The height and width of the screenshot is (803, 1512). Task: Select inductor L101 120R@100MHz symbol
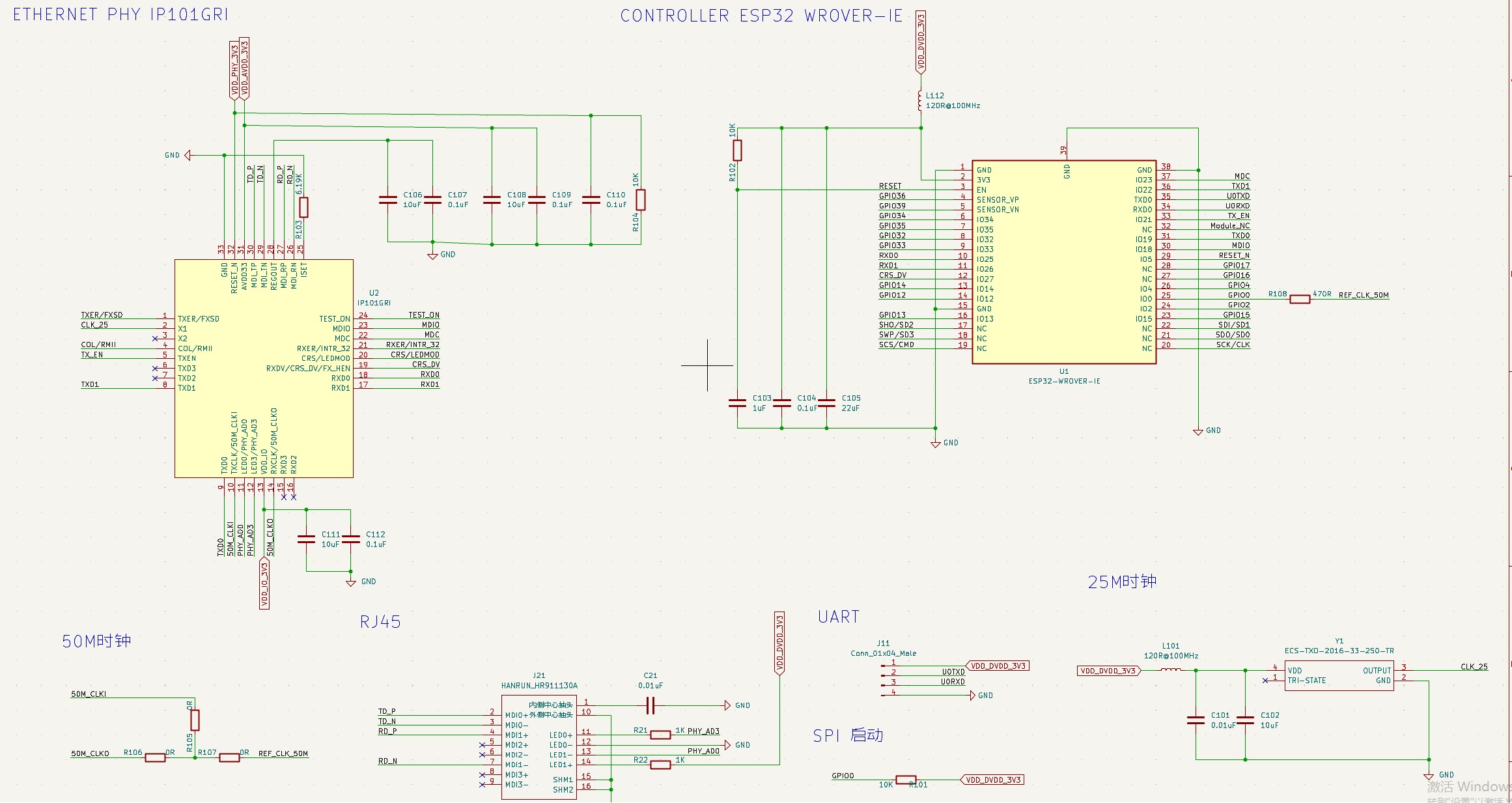pos(1171,669)
